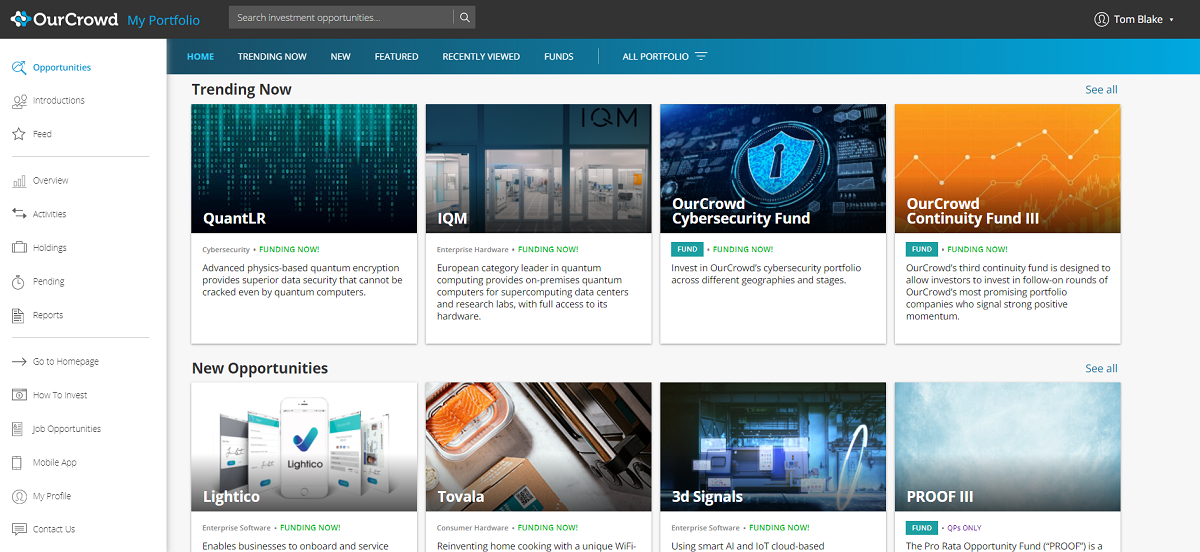Image resolution: width=1200 pixels, height=552 pixels.
Task: Switch to the Trending Now tab
Action: [272, 57]
